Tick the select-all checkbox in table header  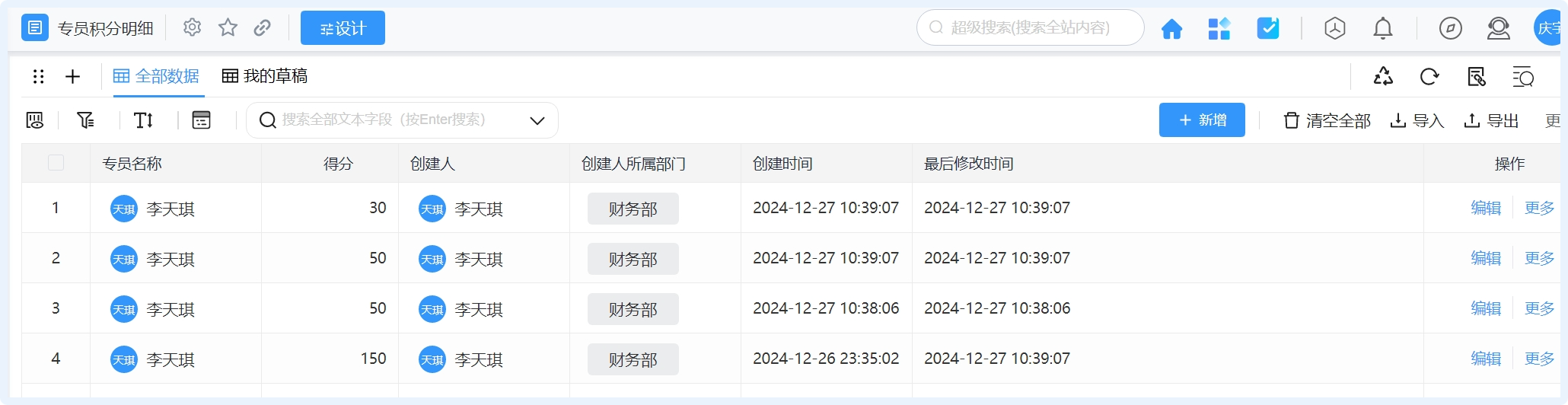[x=56, y=163]
